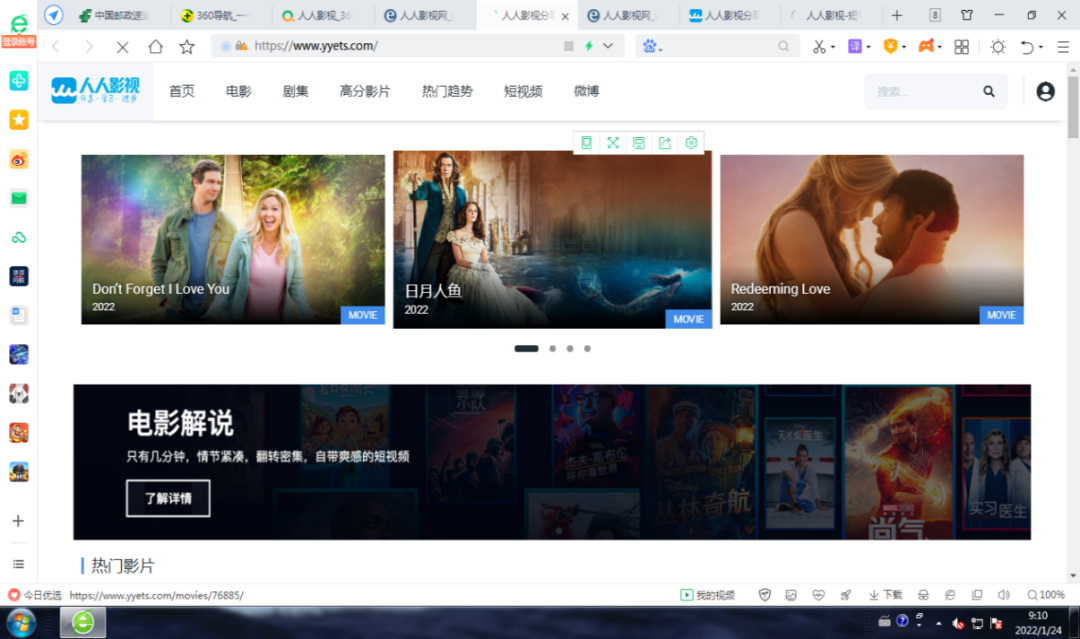Bookmark page with the star icon
1080x639 pixels.
tap(187, 46)
